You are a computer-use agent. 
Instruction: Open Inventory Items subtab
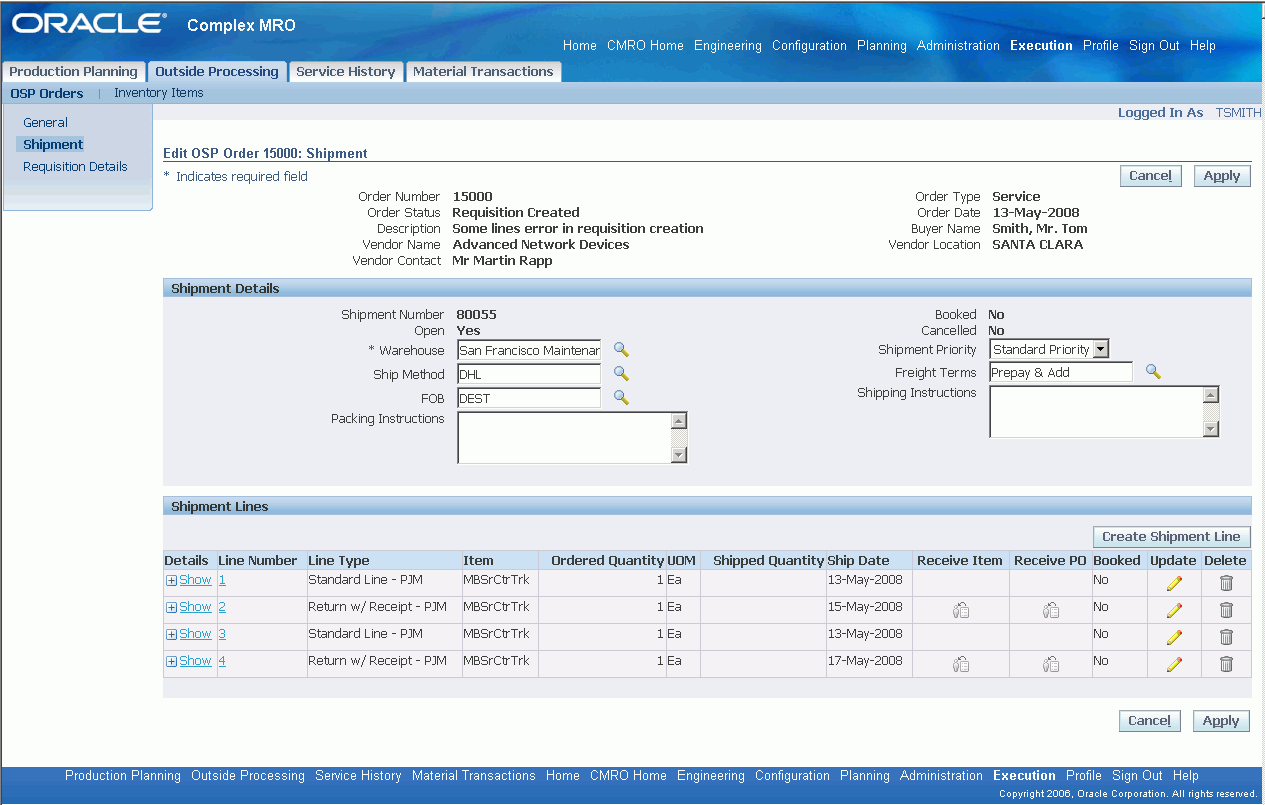[159, 93]
